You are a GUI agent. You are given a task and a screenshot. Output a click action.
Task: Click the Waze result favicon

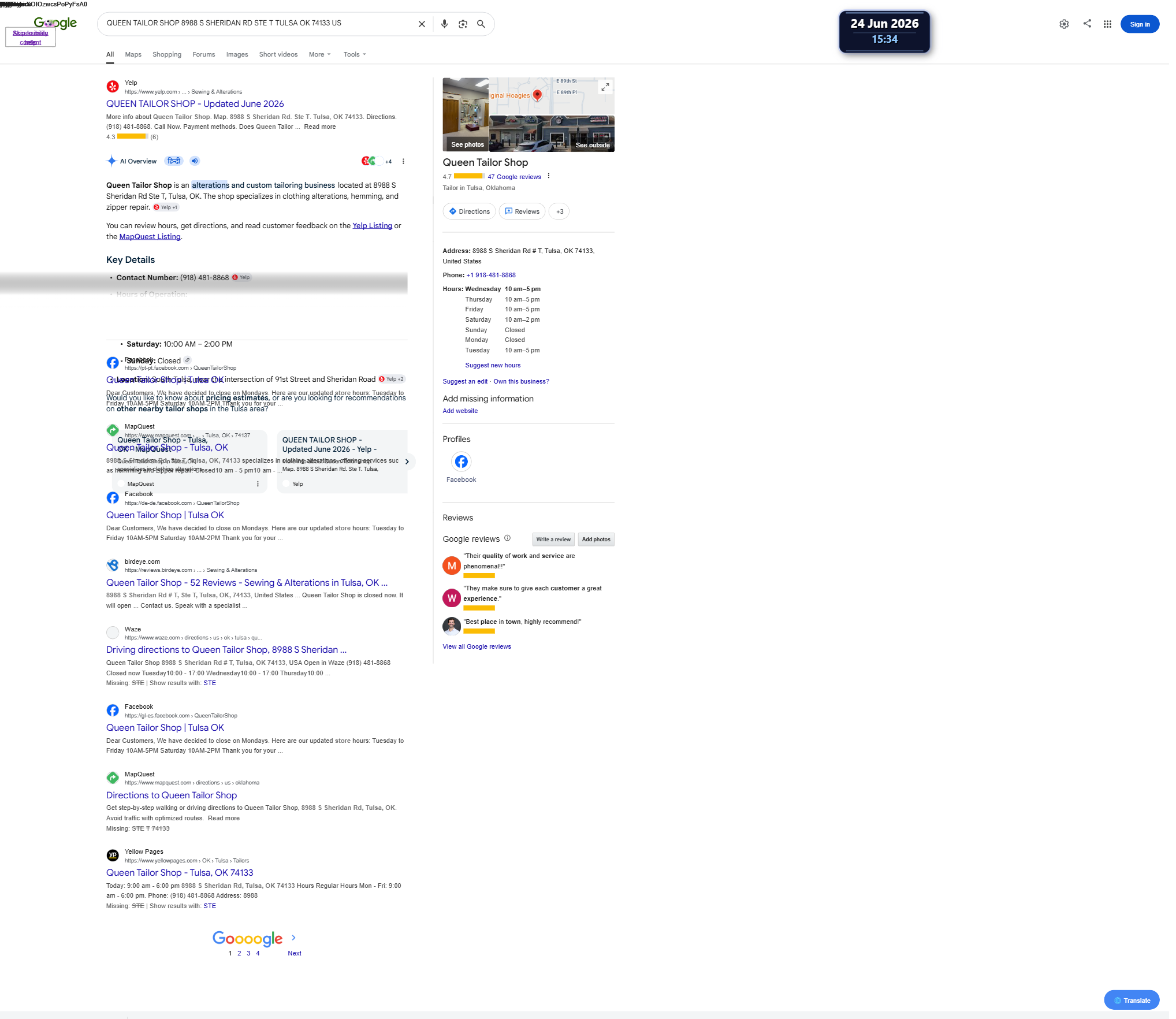click(x=113, y=633)
